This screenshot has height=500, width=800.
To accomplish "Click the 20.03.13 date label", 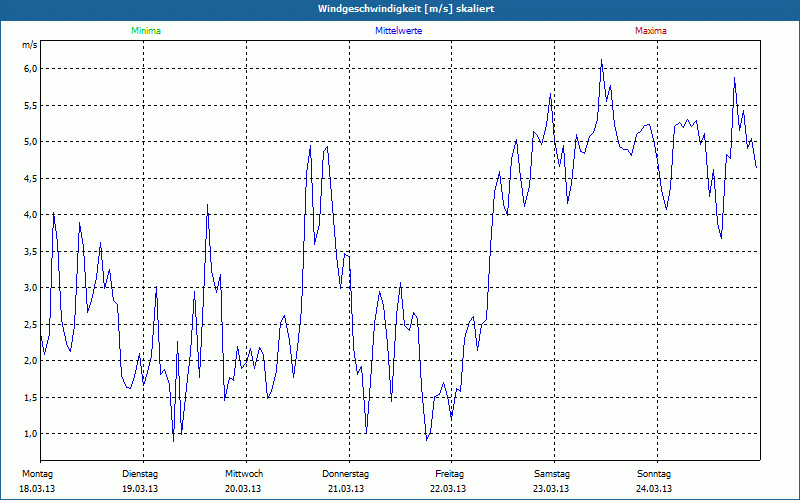I will (243, 489).
